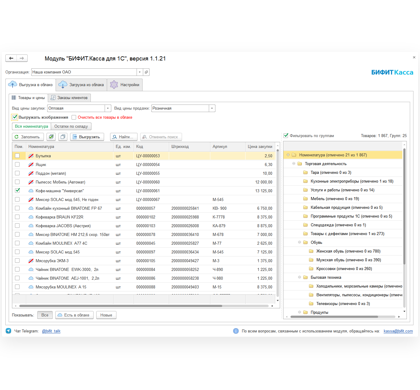Check the box for Бутылка row
The width and height of the screenshot is (420, 390).
click(17, 156)
